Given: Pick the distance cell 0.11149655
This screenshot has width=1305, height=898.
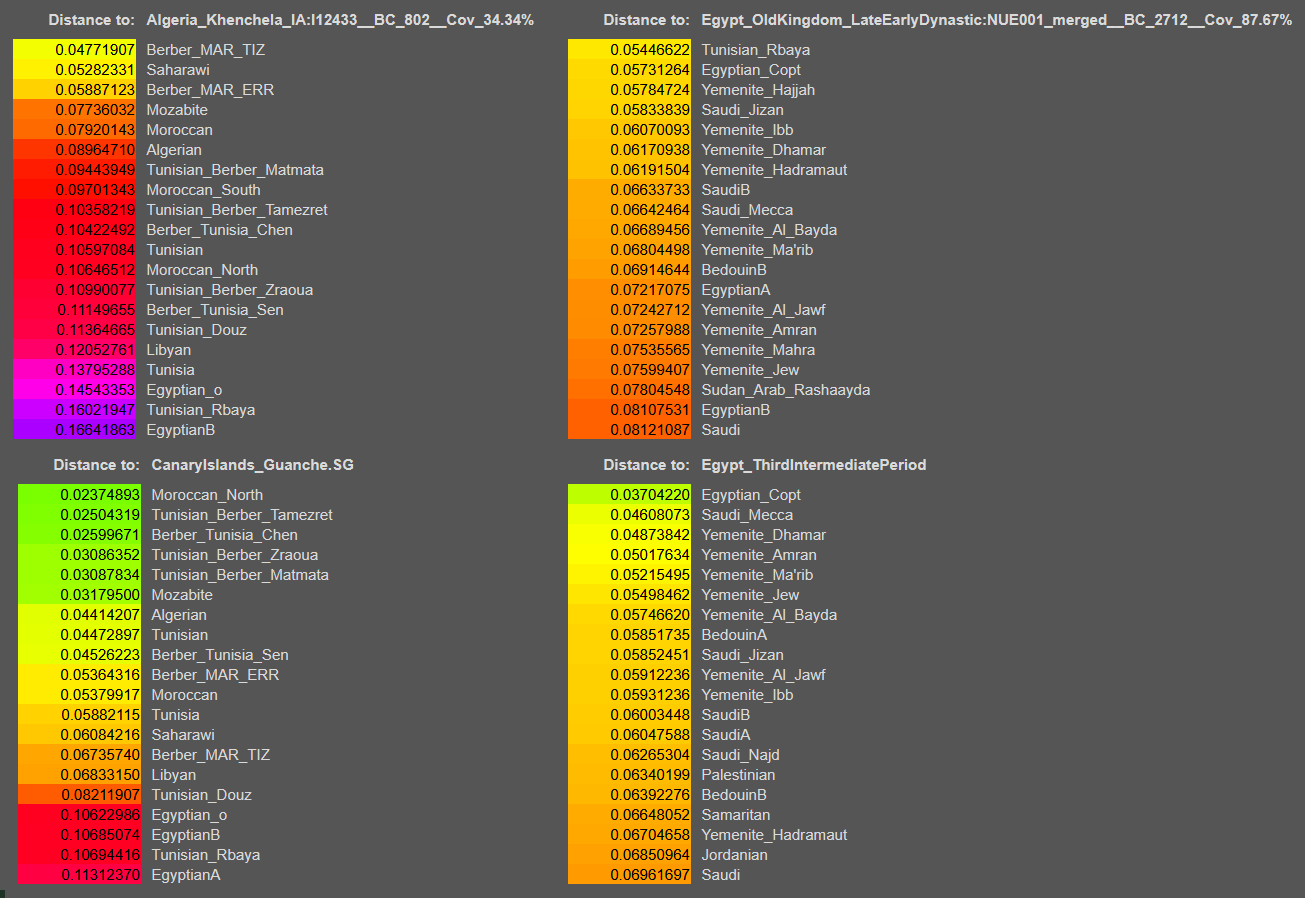Looking at the screenshot, I should (x=75, y=310).
